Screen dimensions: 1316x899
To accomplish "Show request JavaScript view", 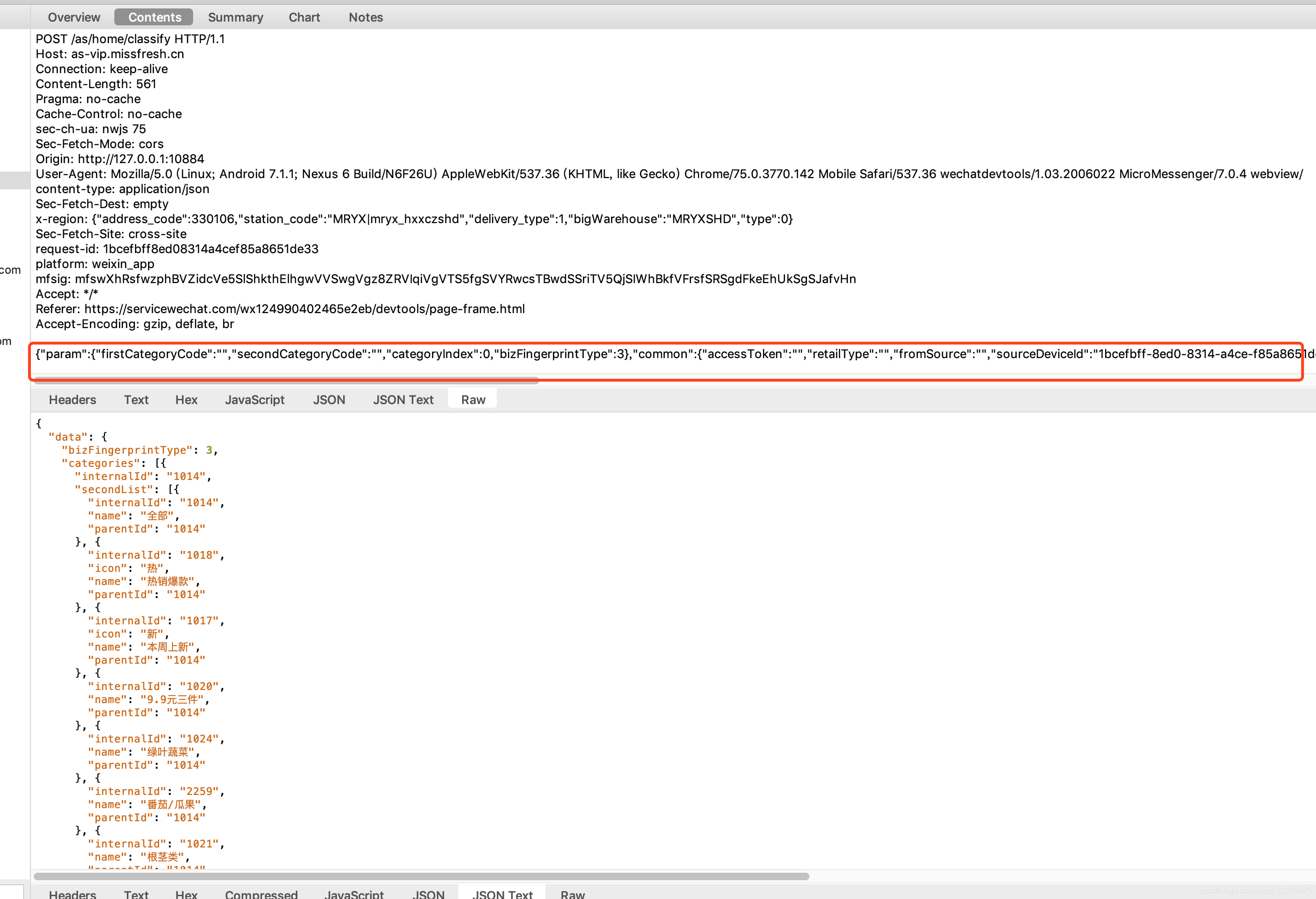I will tap(255, 399).
